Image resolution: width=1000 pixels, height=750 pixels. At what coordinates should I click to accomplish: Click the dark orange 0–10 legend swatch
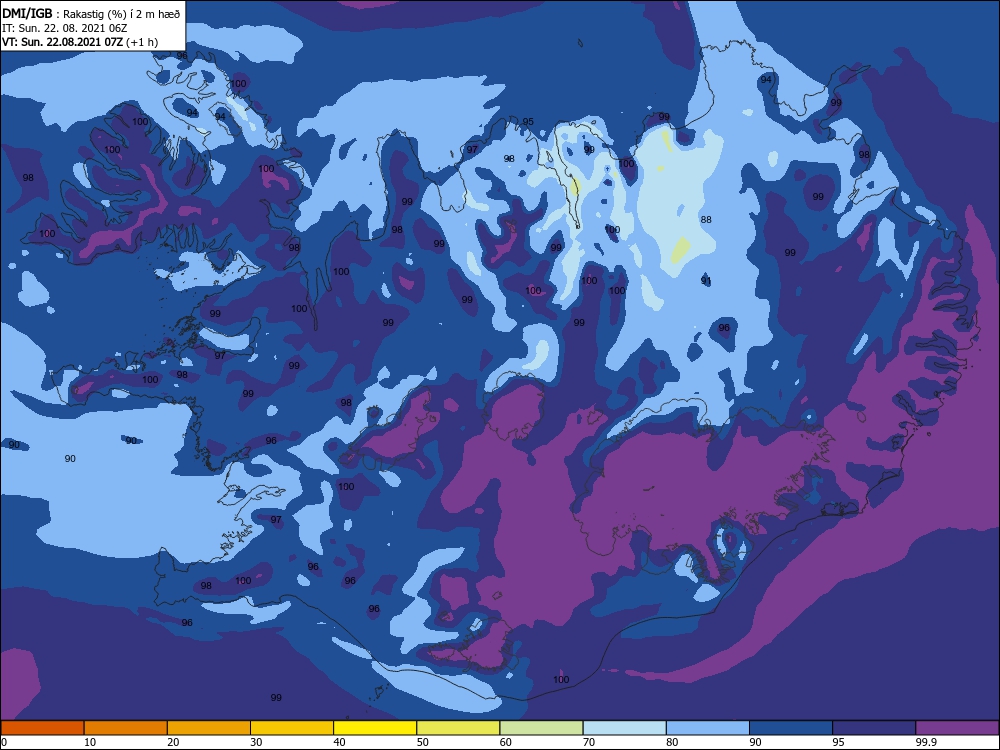(x=42, y=728)
